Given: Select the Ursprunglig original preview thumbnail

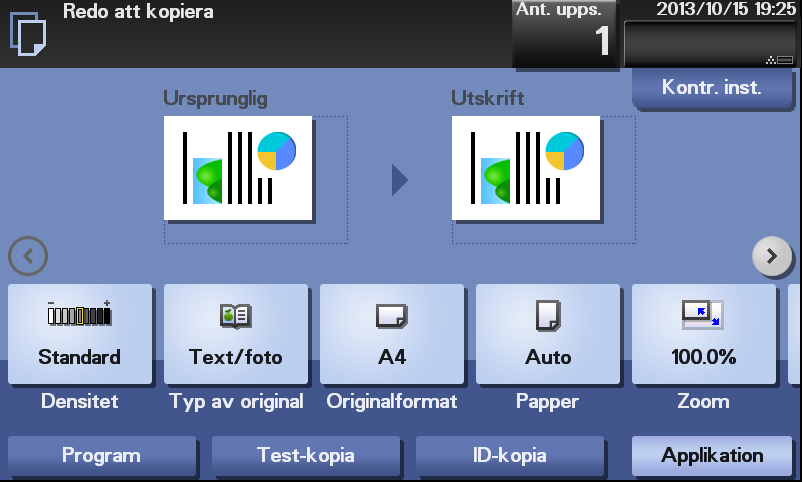Looking at the screenshot, I should (238, 168).
